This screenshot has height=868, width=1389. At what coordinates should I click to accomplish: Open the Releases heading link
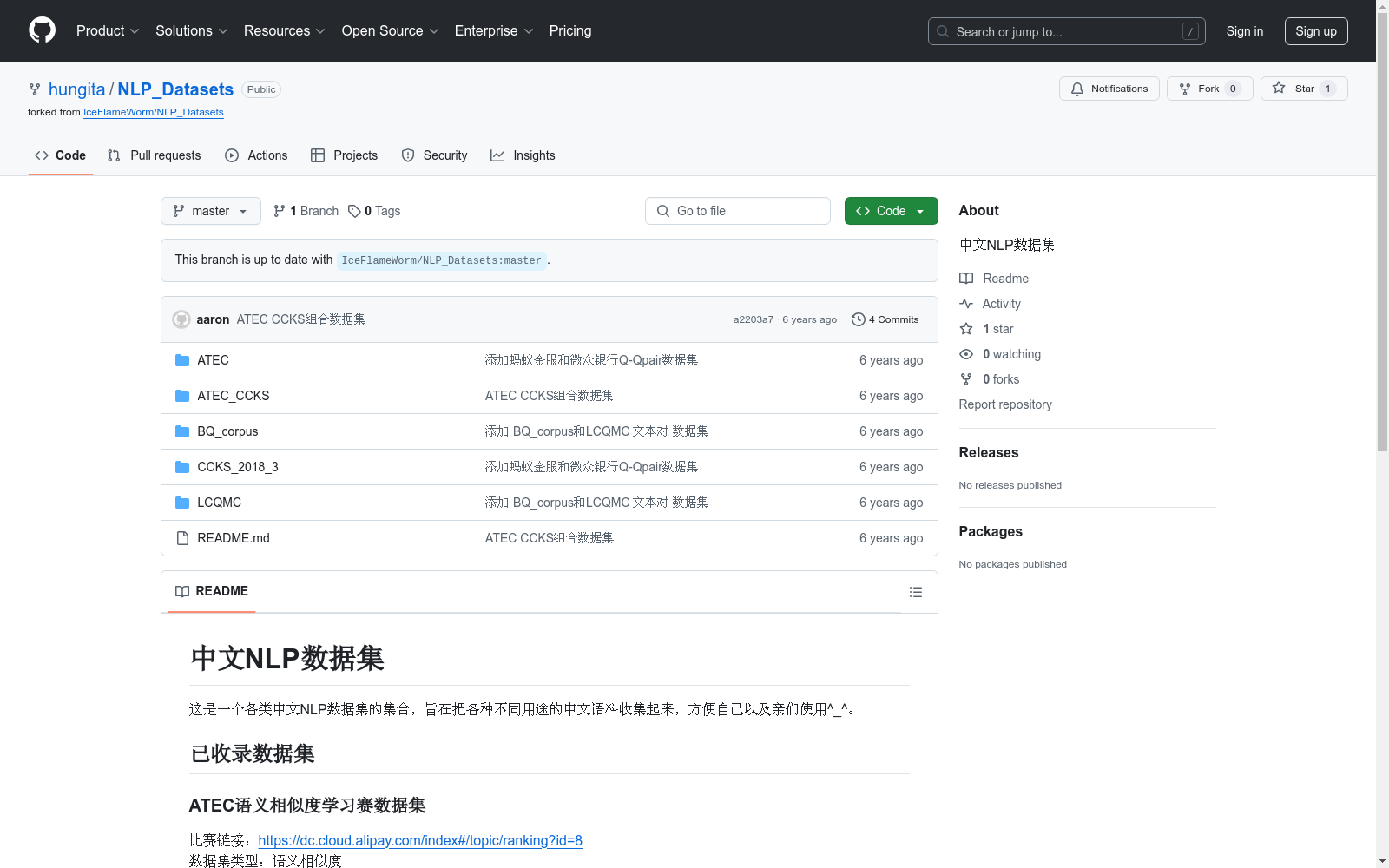coord(989,452)
